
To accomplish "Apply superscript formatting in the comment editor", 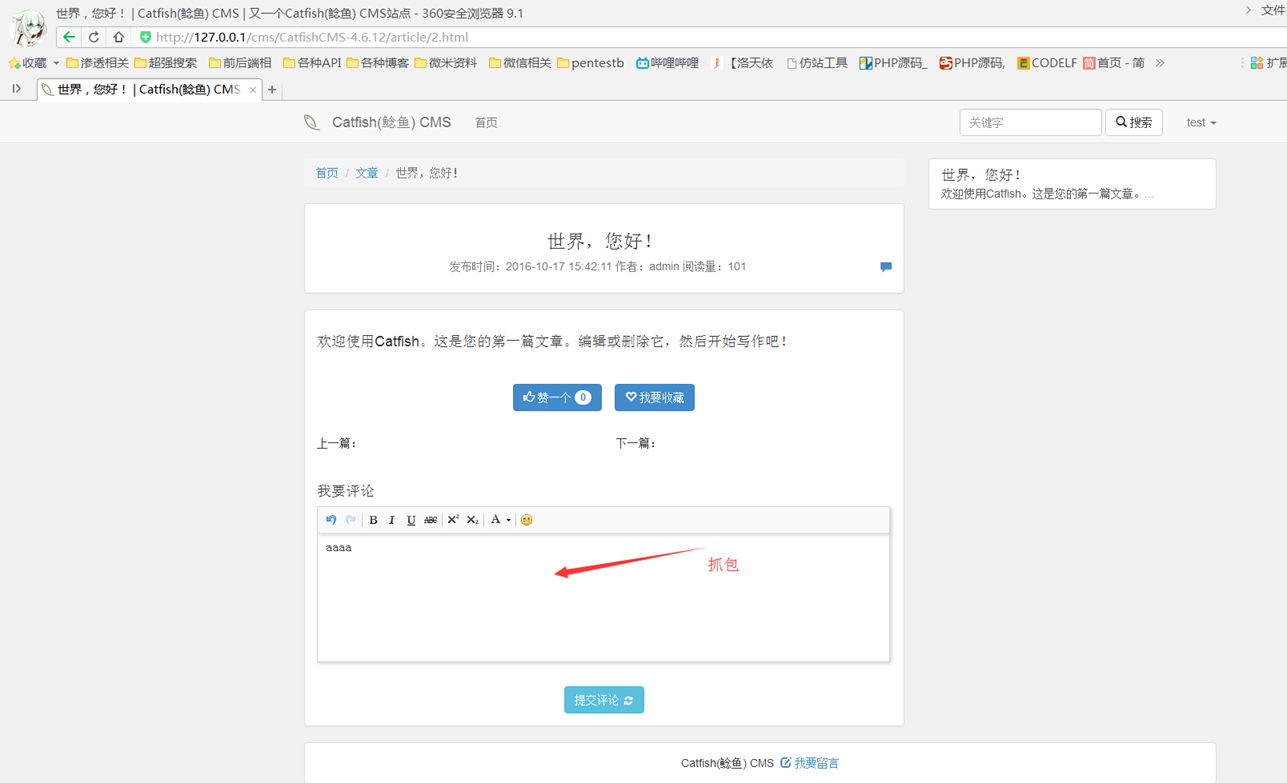I will coord(453,520).
